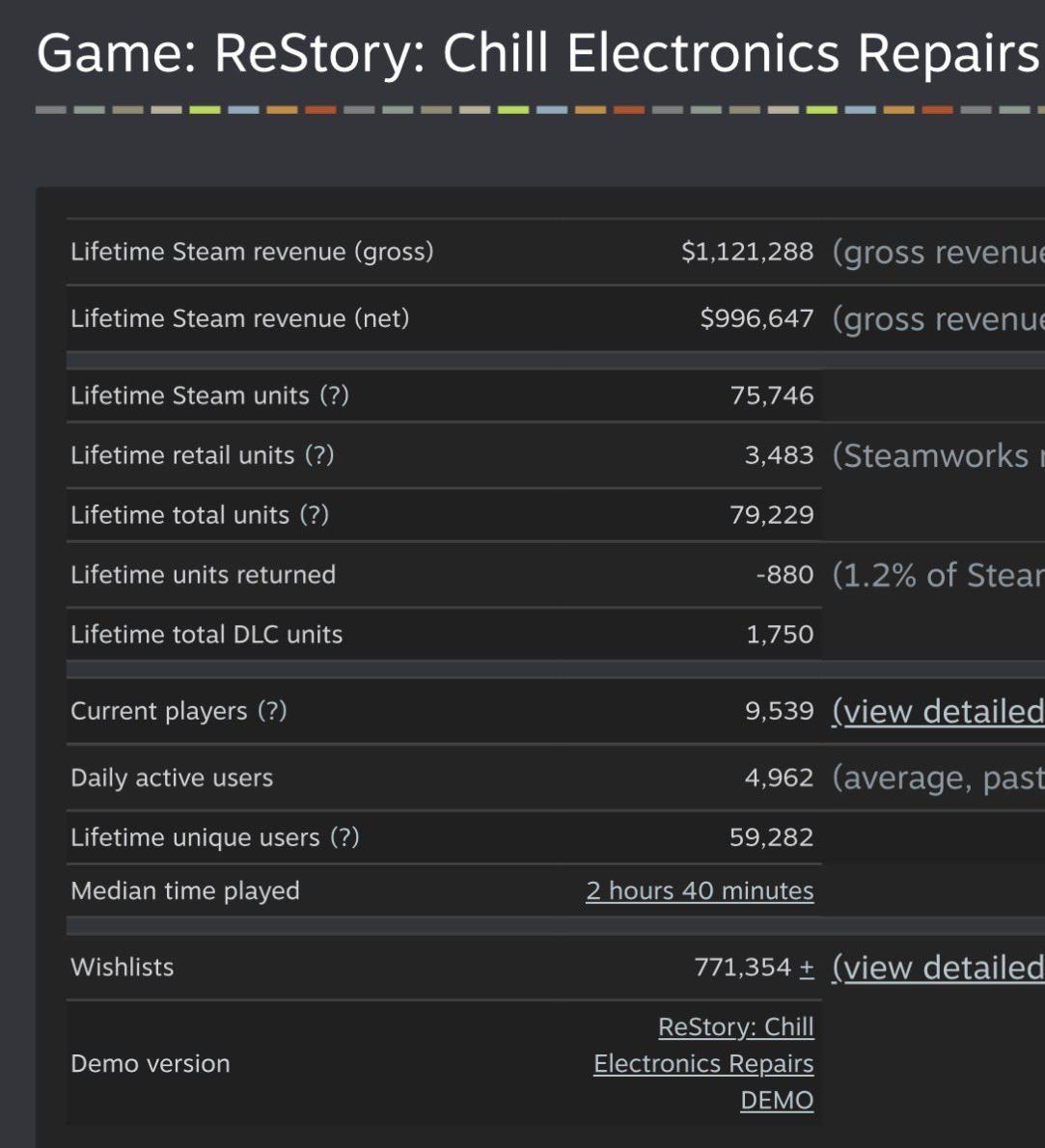Open 'view detailed' link beside Current players
This screenshot has width=1045, height=1148.
point(938,711)
